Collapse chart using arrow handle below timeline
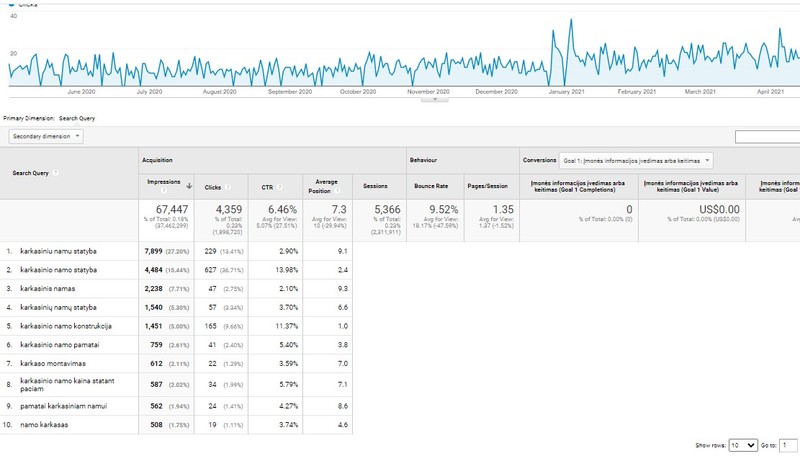The height and width of the screenshot is (456, 800). point(435,99)
